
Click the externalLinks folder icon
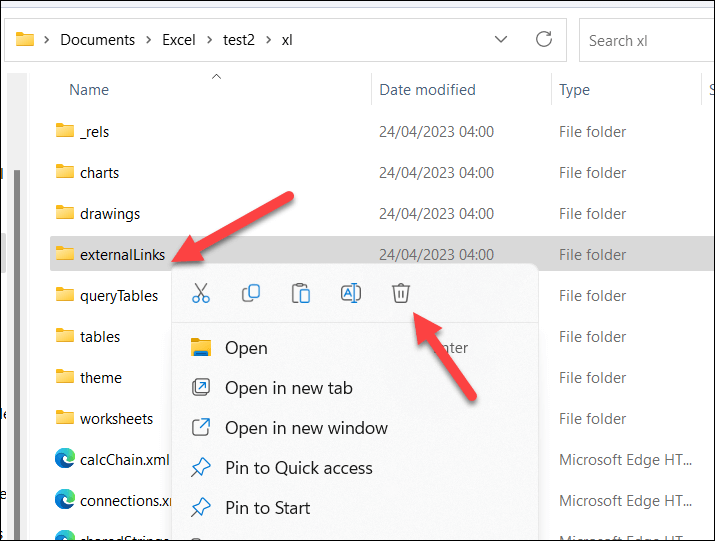[65, 253]
